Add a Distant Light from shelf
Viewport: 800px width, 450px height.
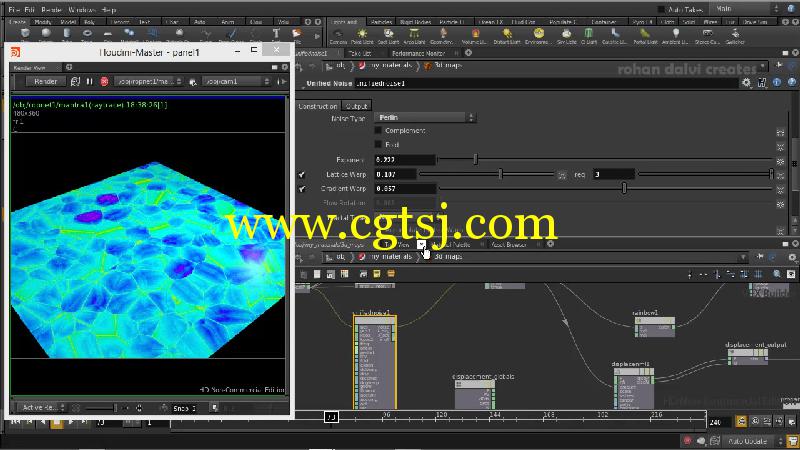click(x=507, y=36)
